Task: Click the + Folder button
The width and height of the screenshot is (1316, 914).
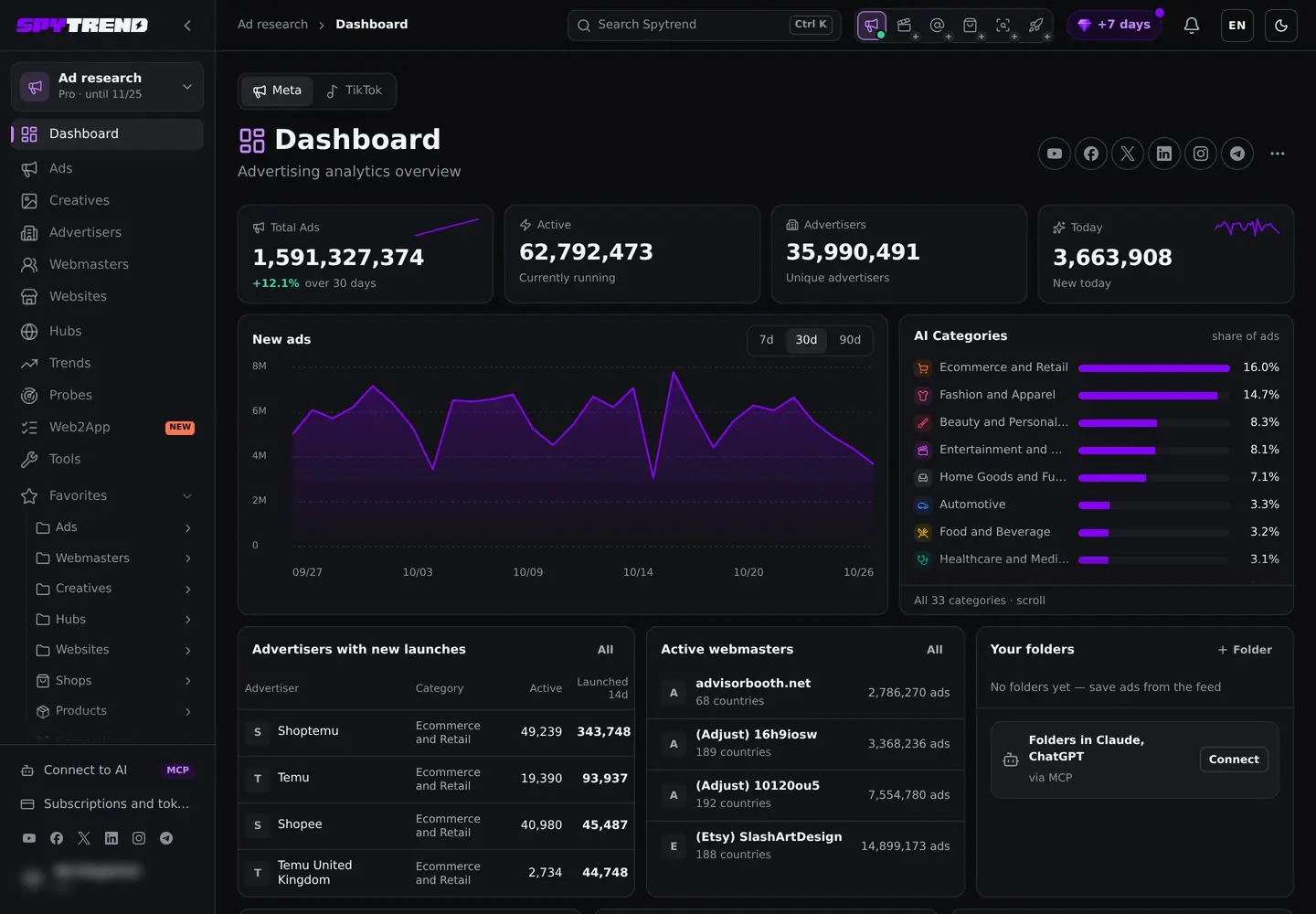Action: tap(1245, 650)
